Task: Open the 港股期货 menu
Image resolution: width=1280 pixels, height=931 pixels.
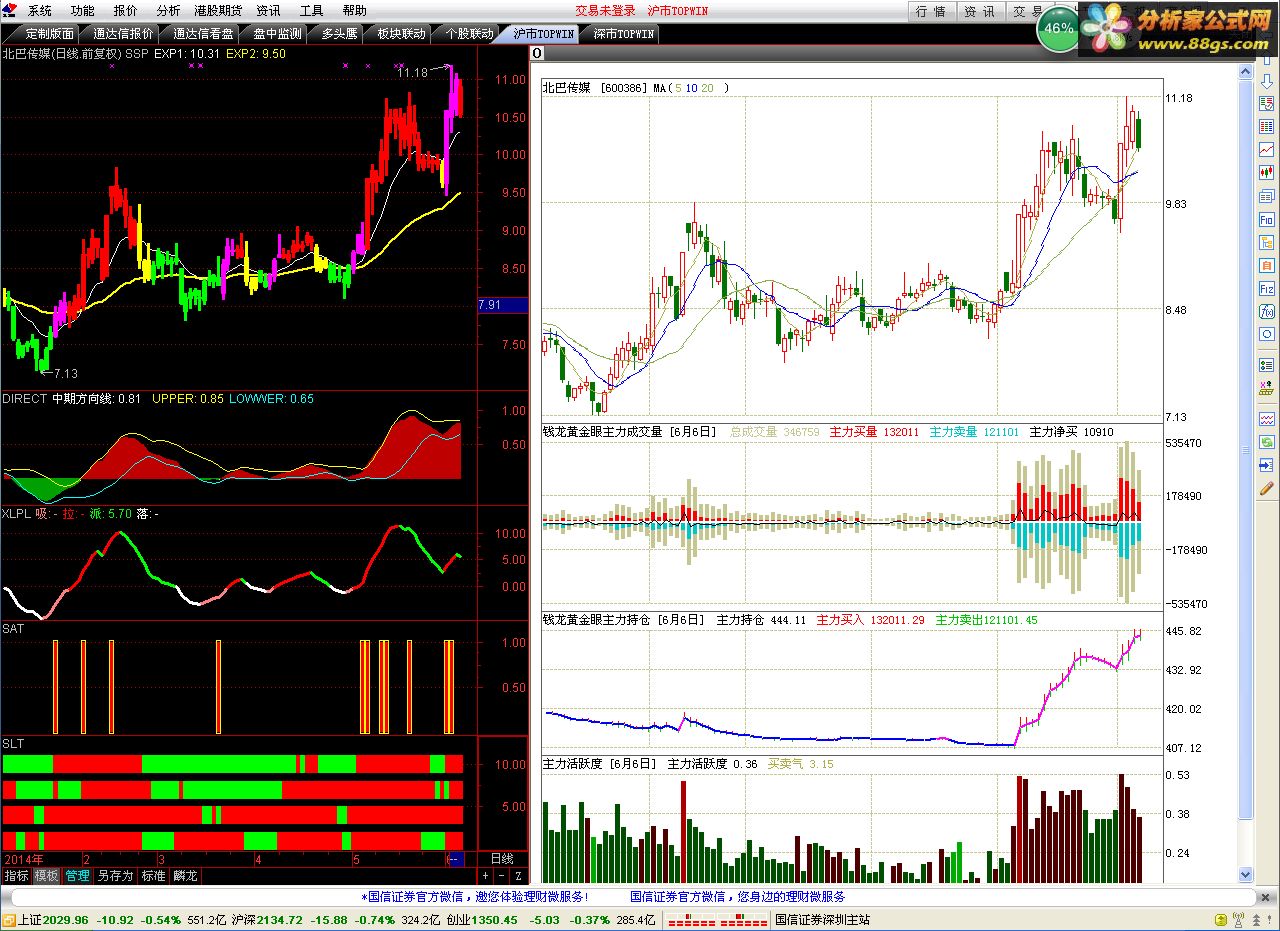Action: click(x=219, y=11)
